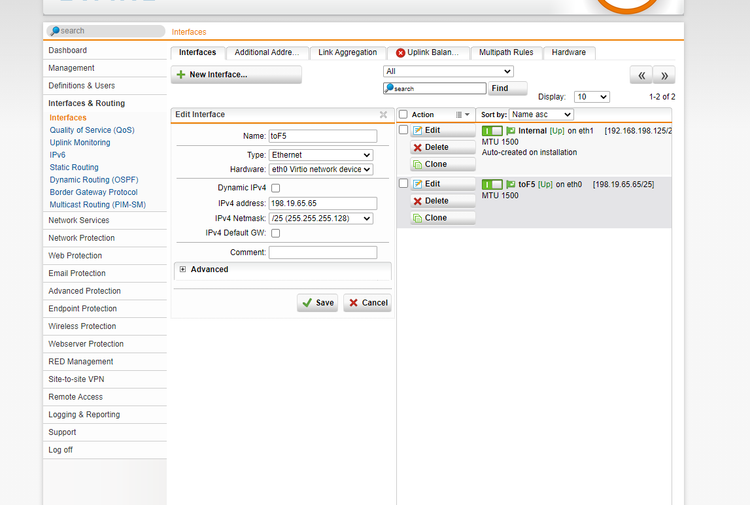Go to previous page with double-left arrow
750x505 pixels.
(x=641, y=75)
